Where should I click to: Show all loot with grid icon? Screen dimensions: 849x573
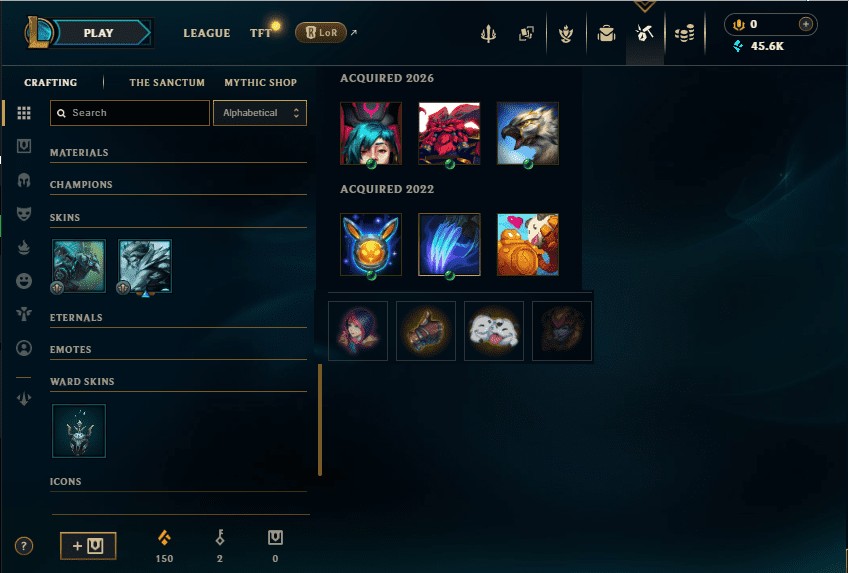click(24, 113)
